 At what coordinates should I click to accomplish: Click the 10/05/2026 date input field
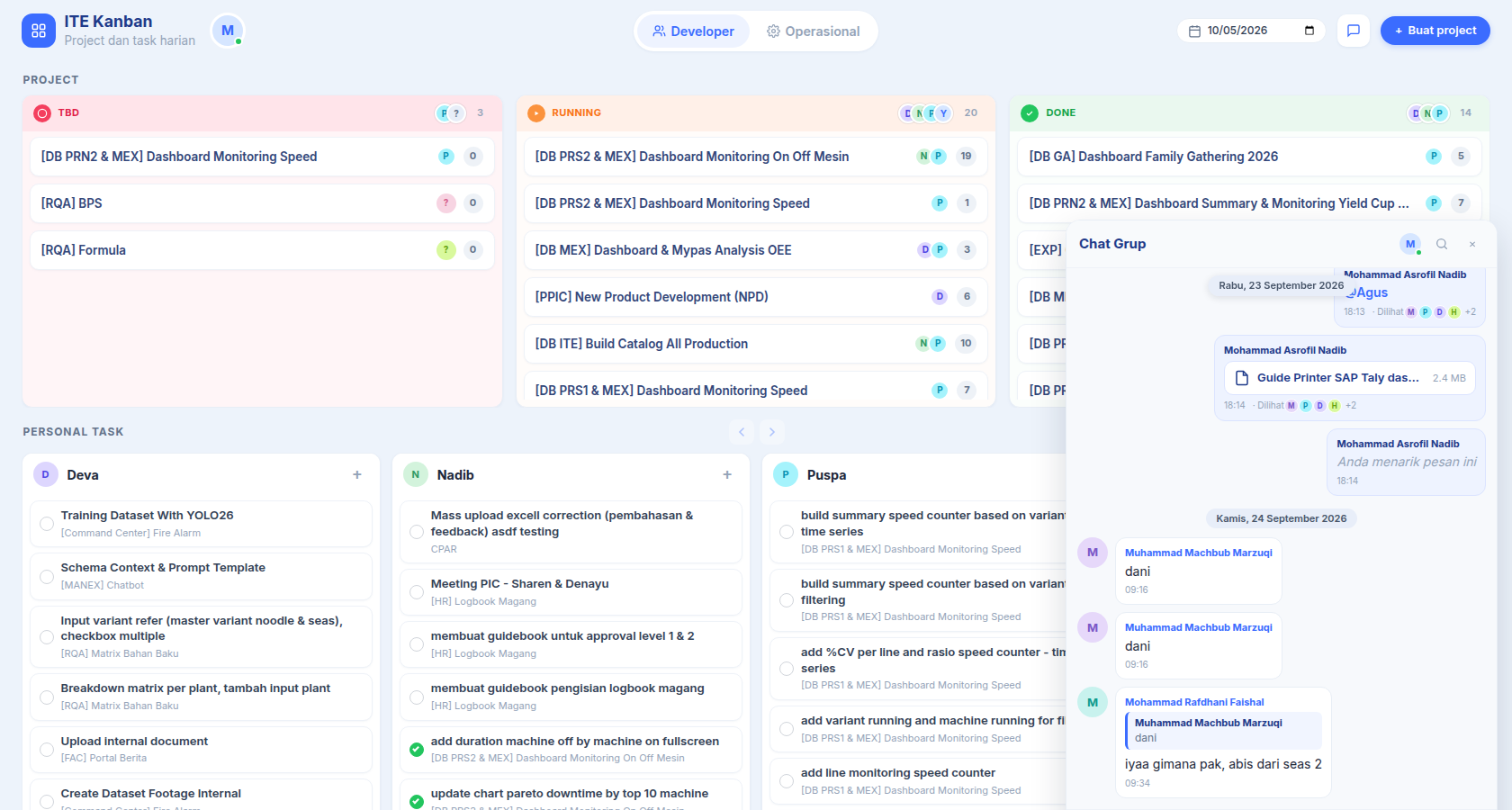(1251, 31)
